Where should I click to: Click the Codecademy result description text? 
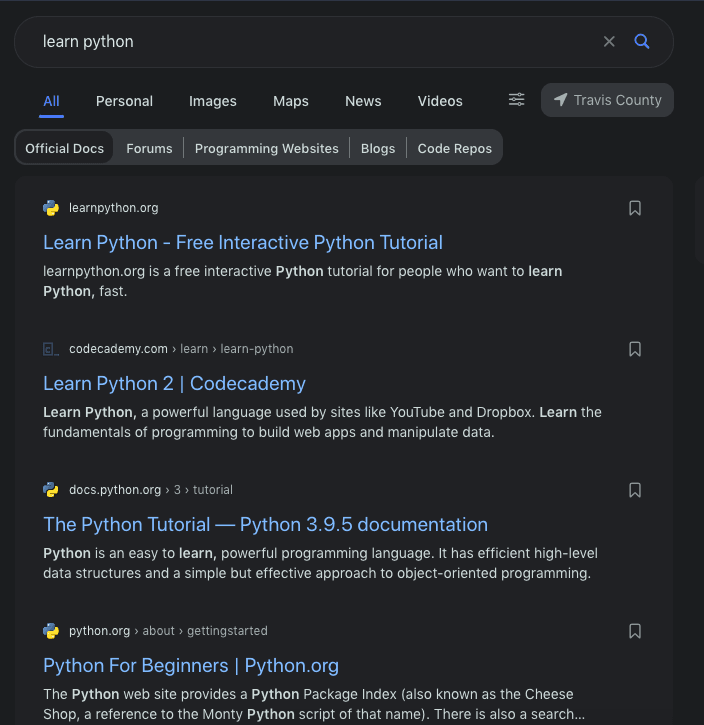pyautogui.click(x=322, y=422)
